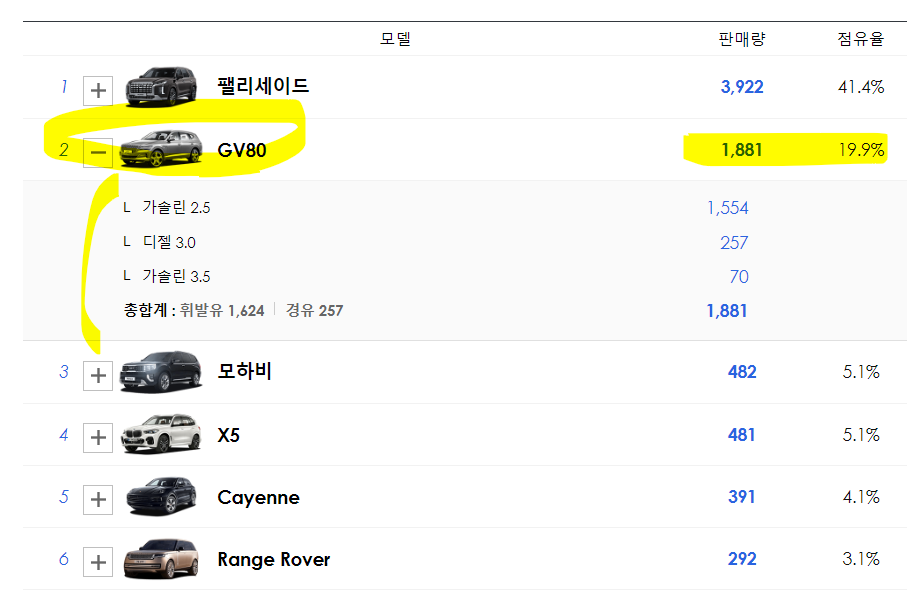This screenshot has width=918, height=610.
Task: Click rank number 1
Action: point(64,87)
